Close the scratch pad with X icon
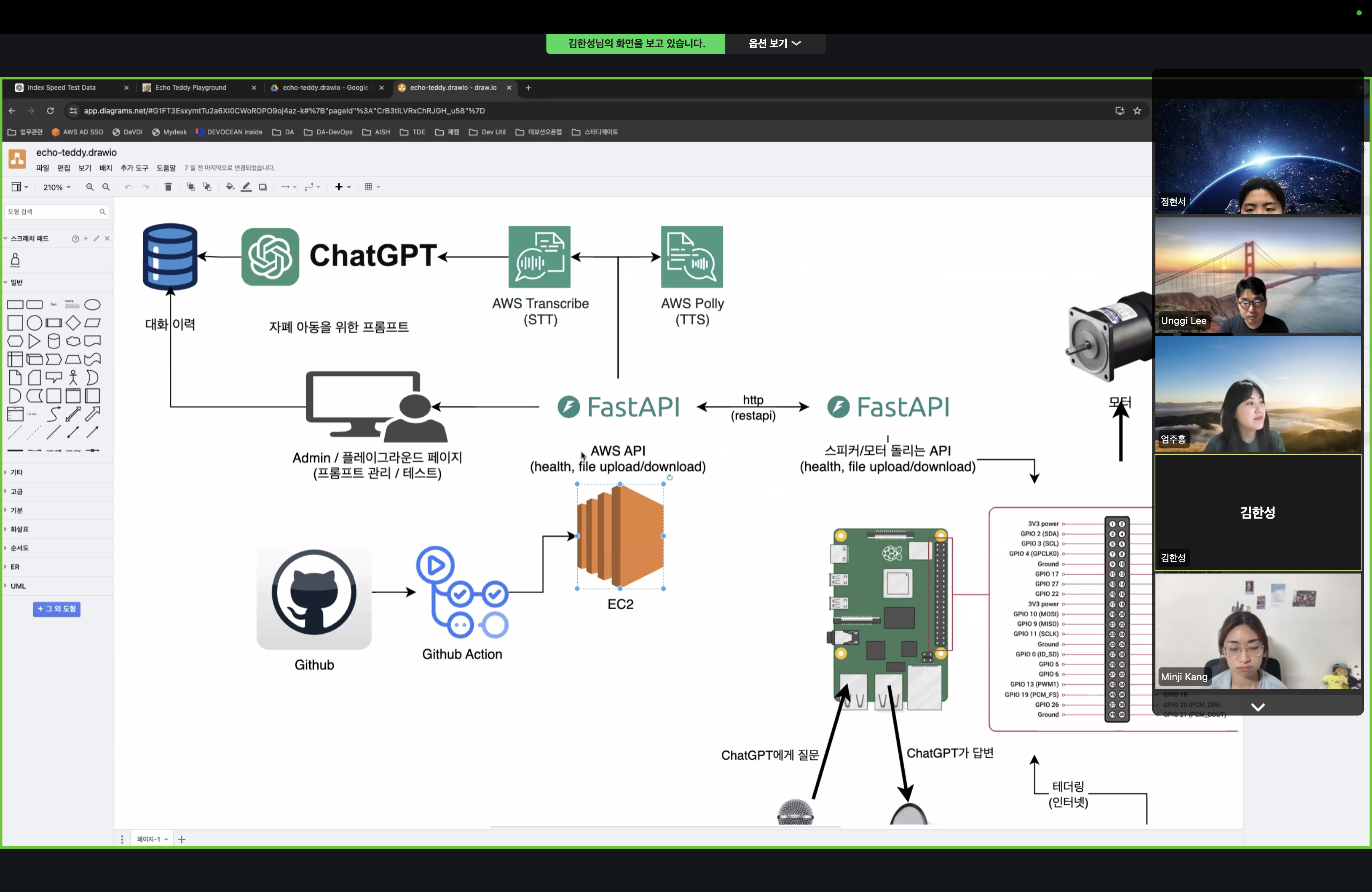This screenshot has height=892, width=1372. click(107, 239)
